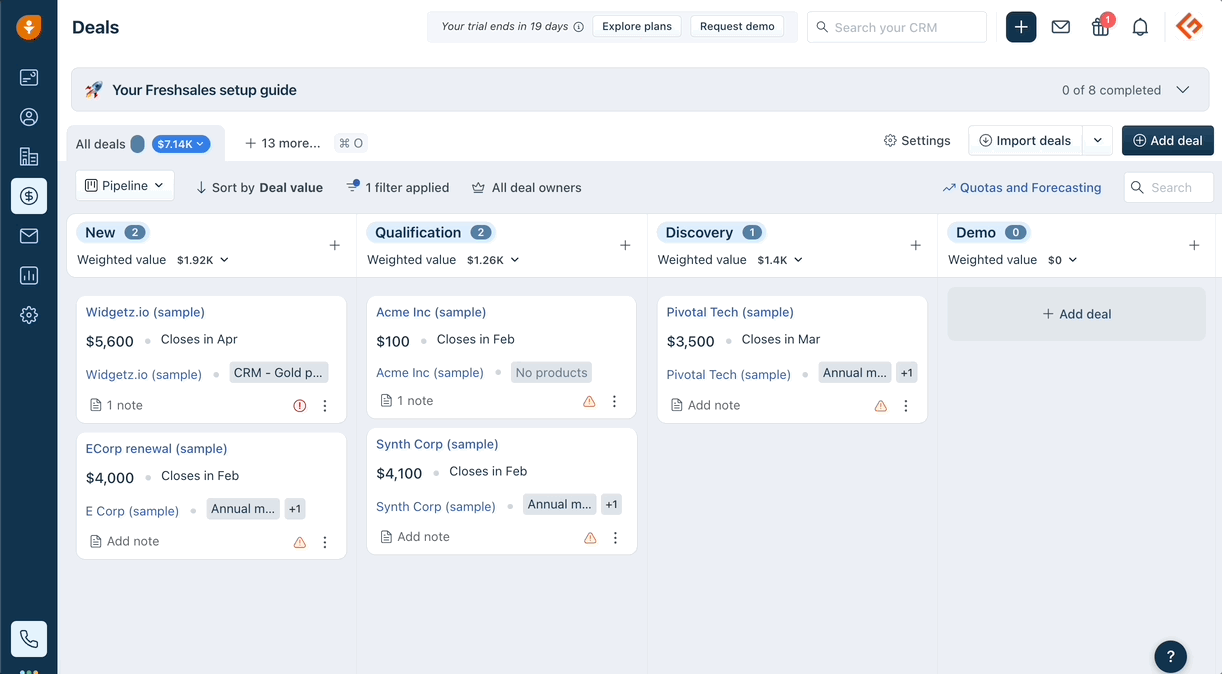The width and height of the screenshot is (1222, 674).
Task: Click the Import deals button
Action: [x=1025, y=141]
